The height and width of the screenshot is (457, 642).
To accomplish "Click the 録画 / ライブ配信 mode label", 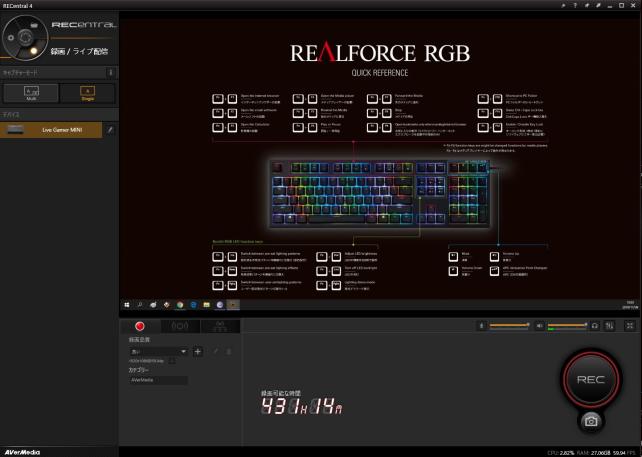I will pyautogui.click(x=79, y=52).
